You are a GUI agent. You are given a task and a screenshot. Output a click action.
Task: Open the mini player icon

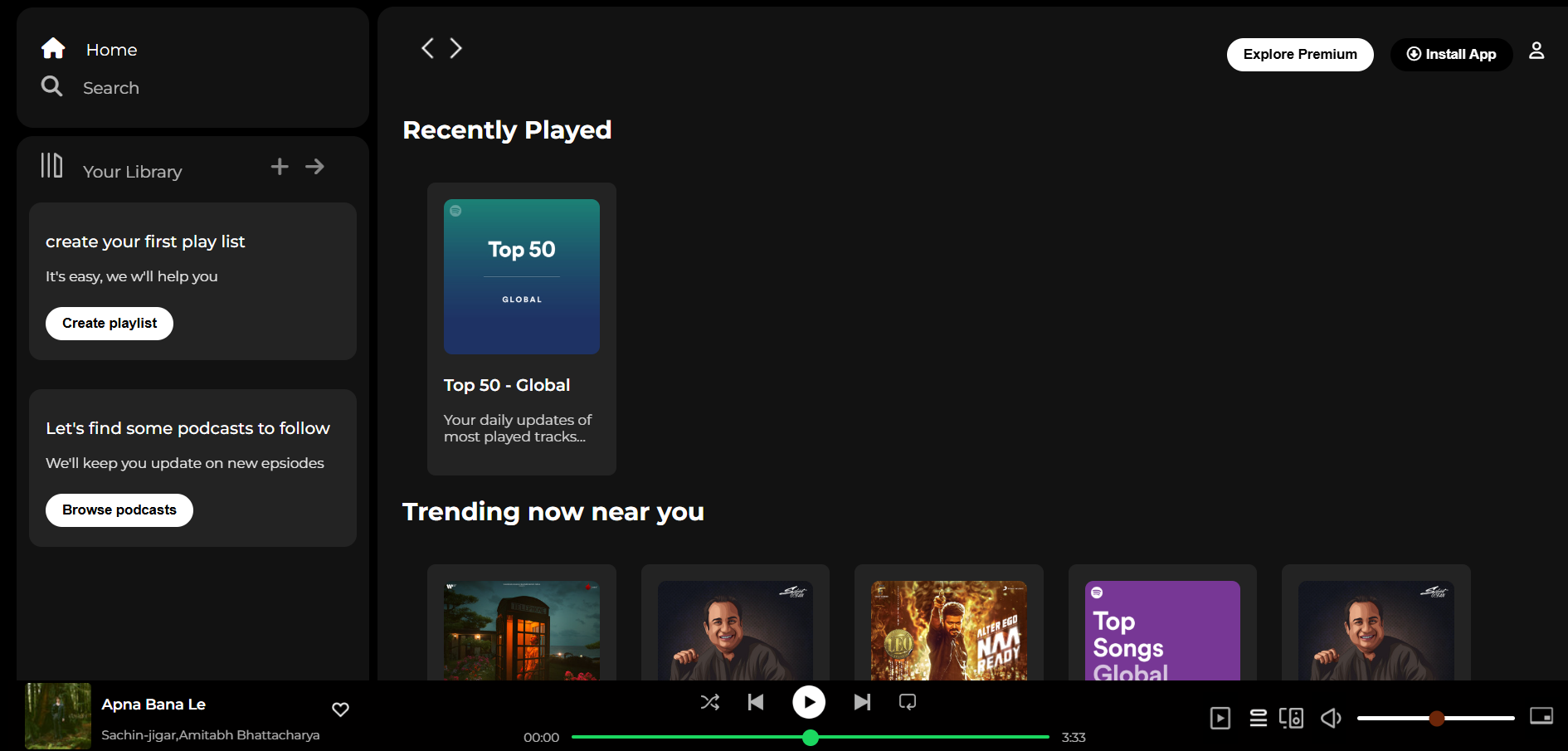pos(1541,715)
